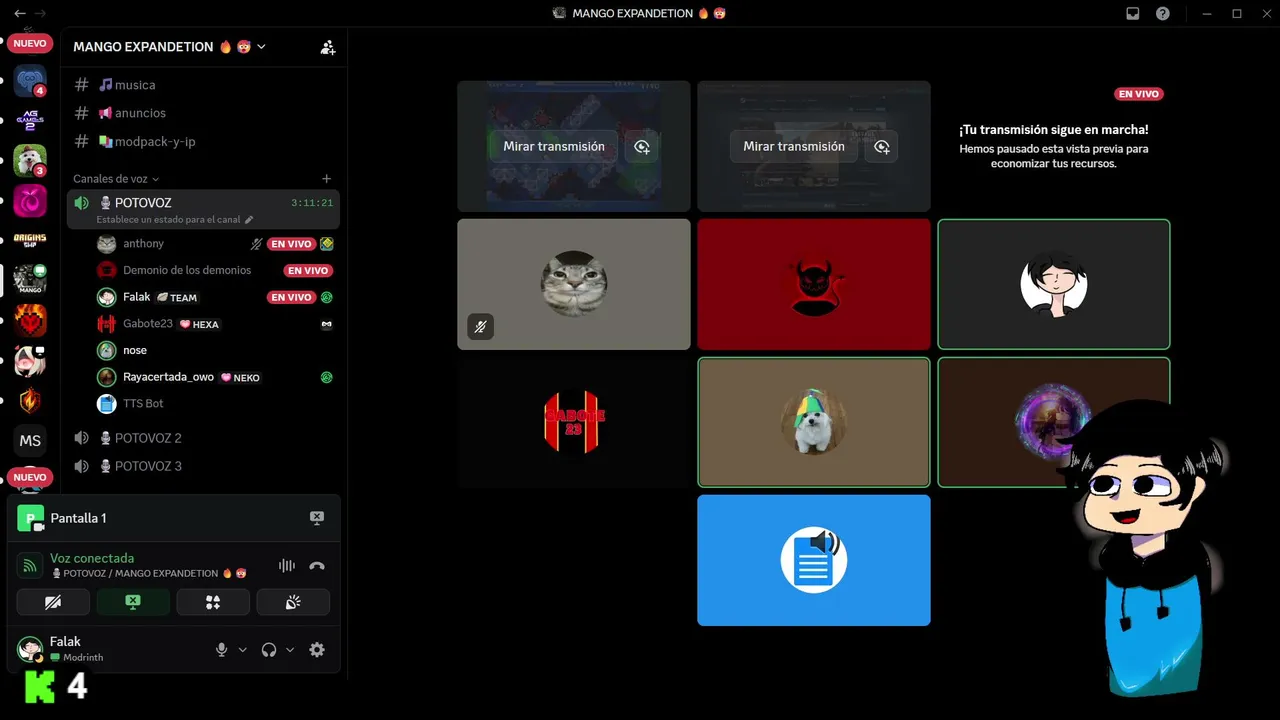Pop out the first stream preview

pyautogui.click(x=642, y=146)
